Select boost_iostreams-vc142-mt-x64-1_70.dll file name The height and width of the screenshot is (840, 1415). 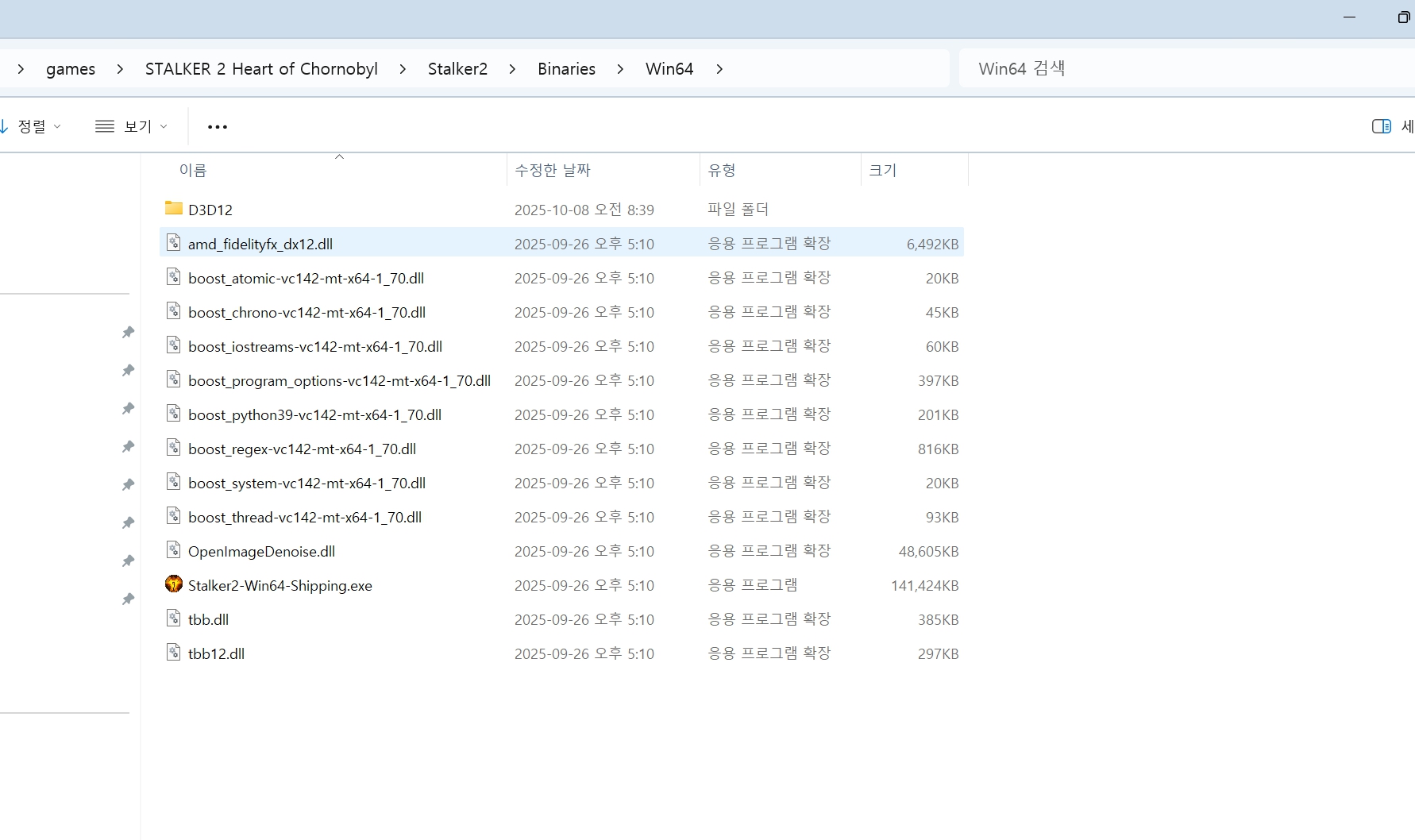315,346
